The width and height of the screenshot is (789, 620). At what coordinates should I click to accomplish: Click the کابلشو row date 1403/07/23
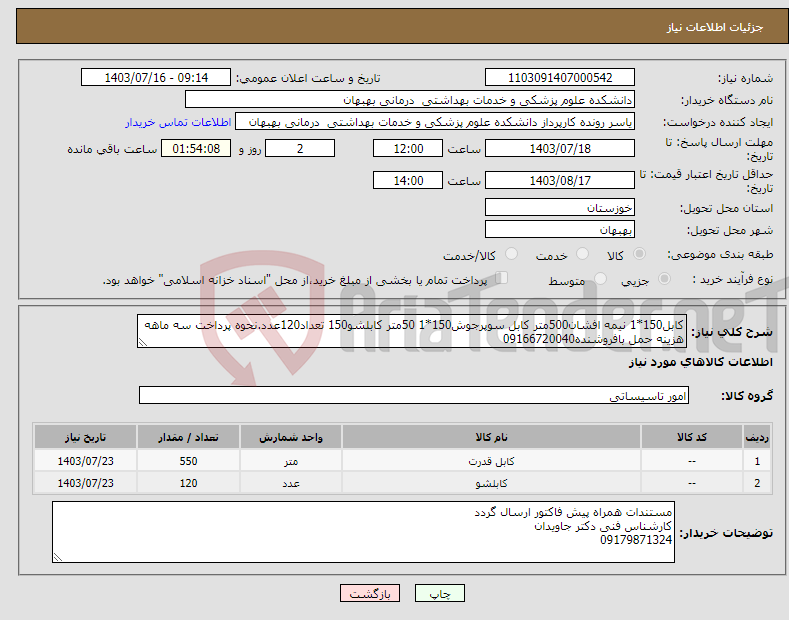(x=86, y=483)
